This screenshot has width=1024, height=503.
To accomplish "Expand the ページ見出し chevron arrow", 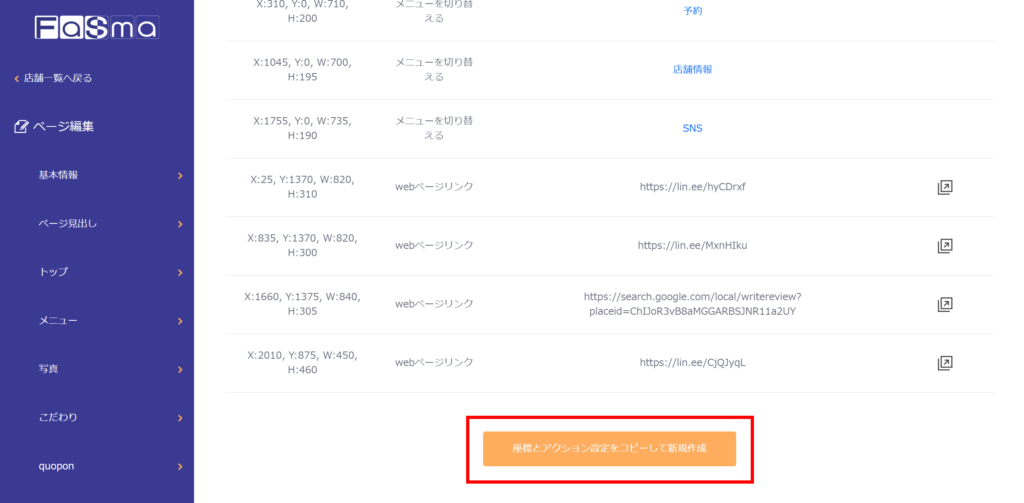I will [180, 224].
